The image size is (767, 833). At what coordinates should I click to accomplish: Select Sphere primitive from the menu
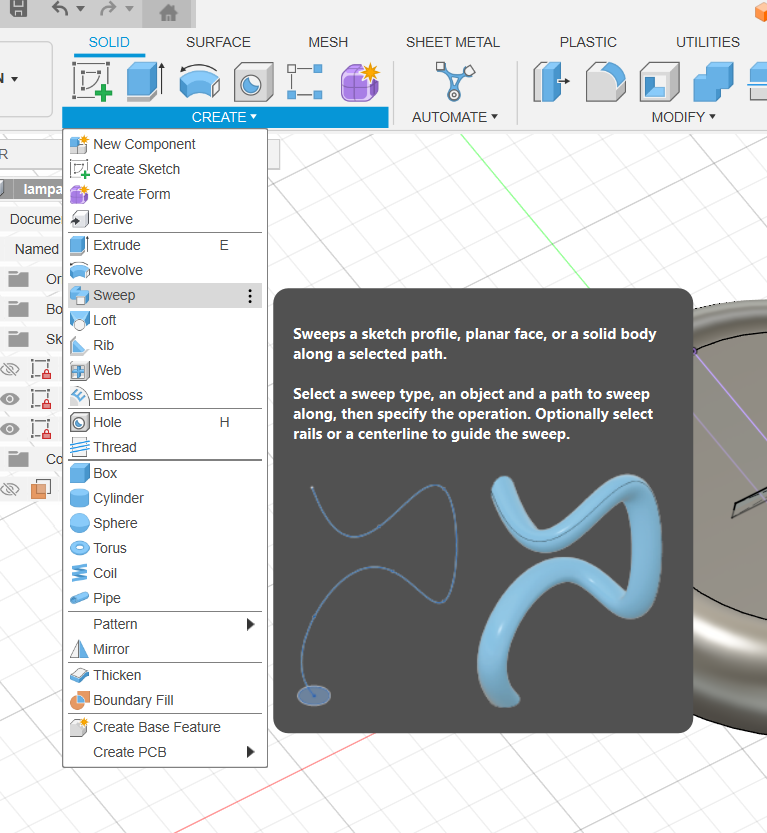tap(165, 523)
